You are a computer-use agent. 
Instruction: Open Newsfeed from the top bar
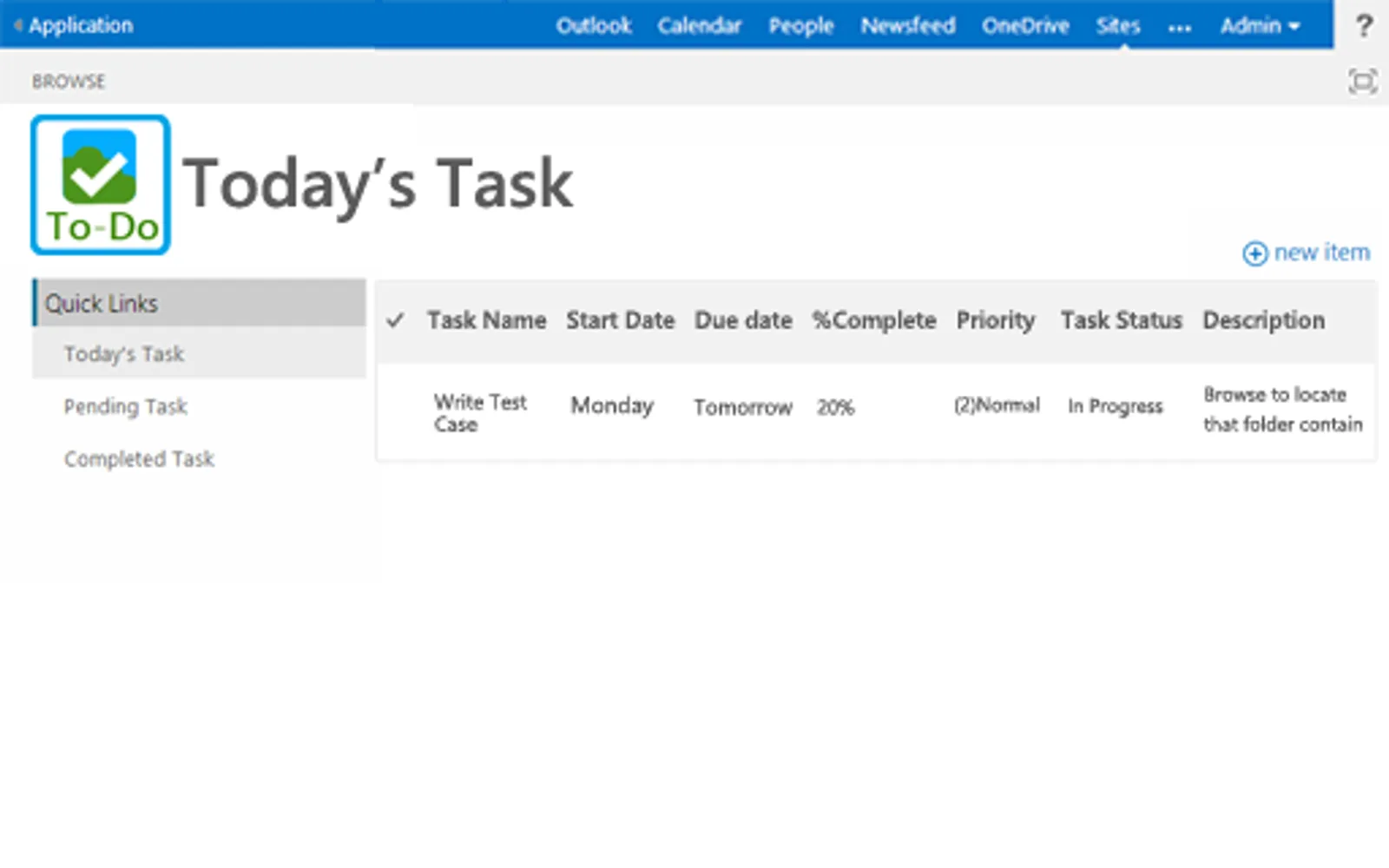click(x=908, y=26)
